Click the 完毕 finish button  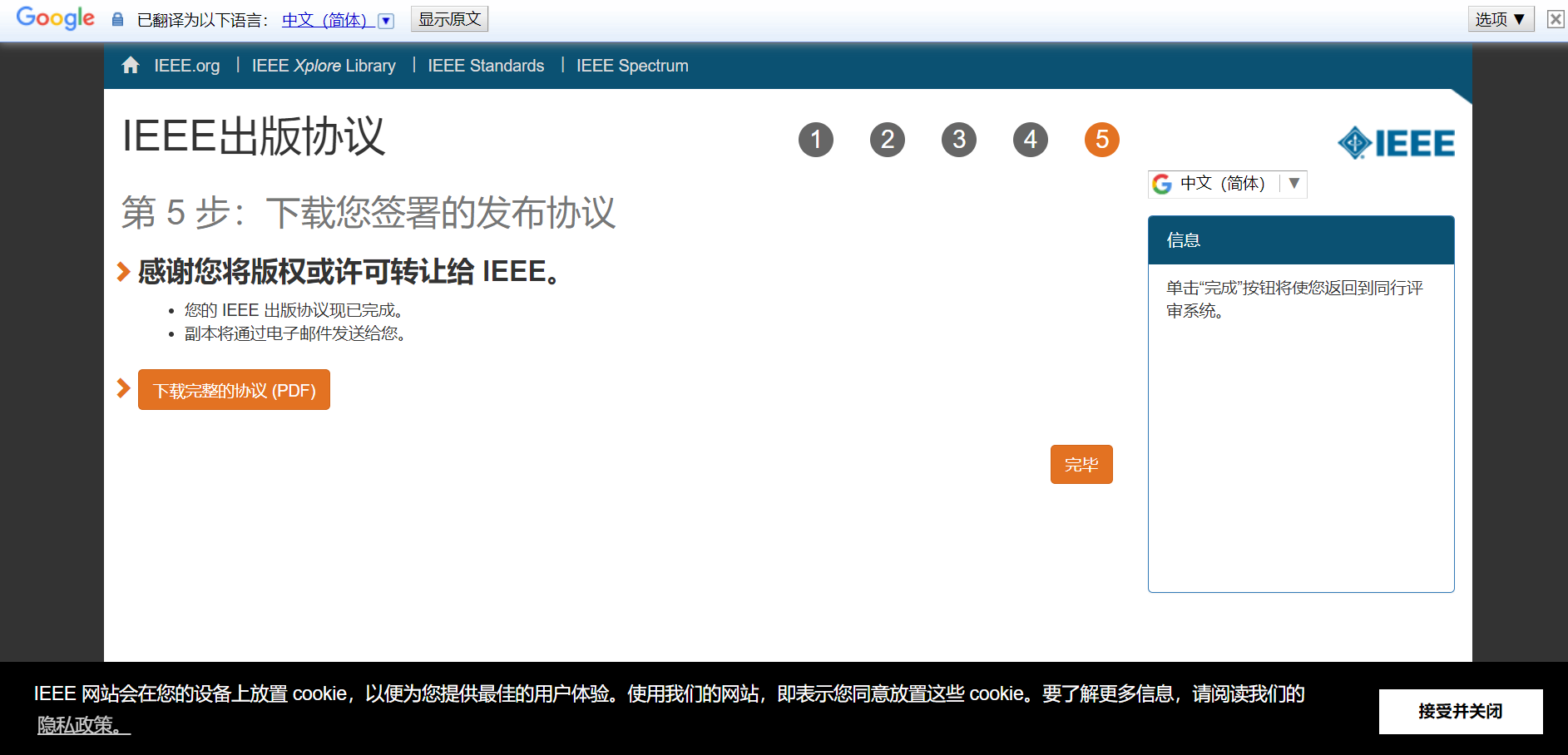[x=1081, y=464]
